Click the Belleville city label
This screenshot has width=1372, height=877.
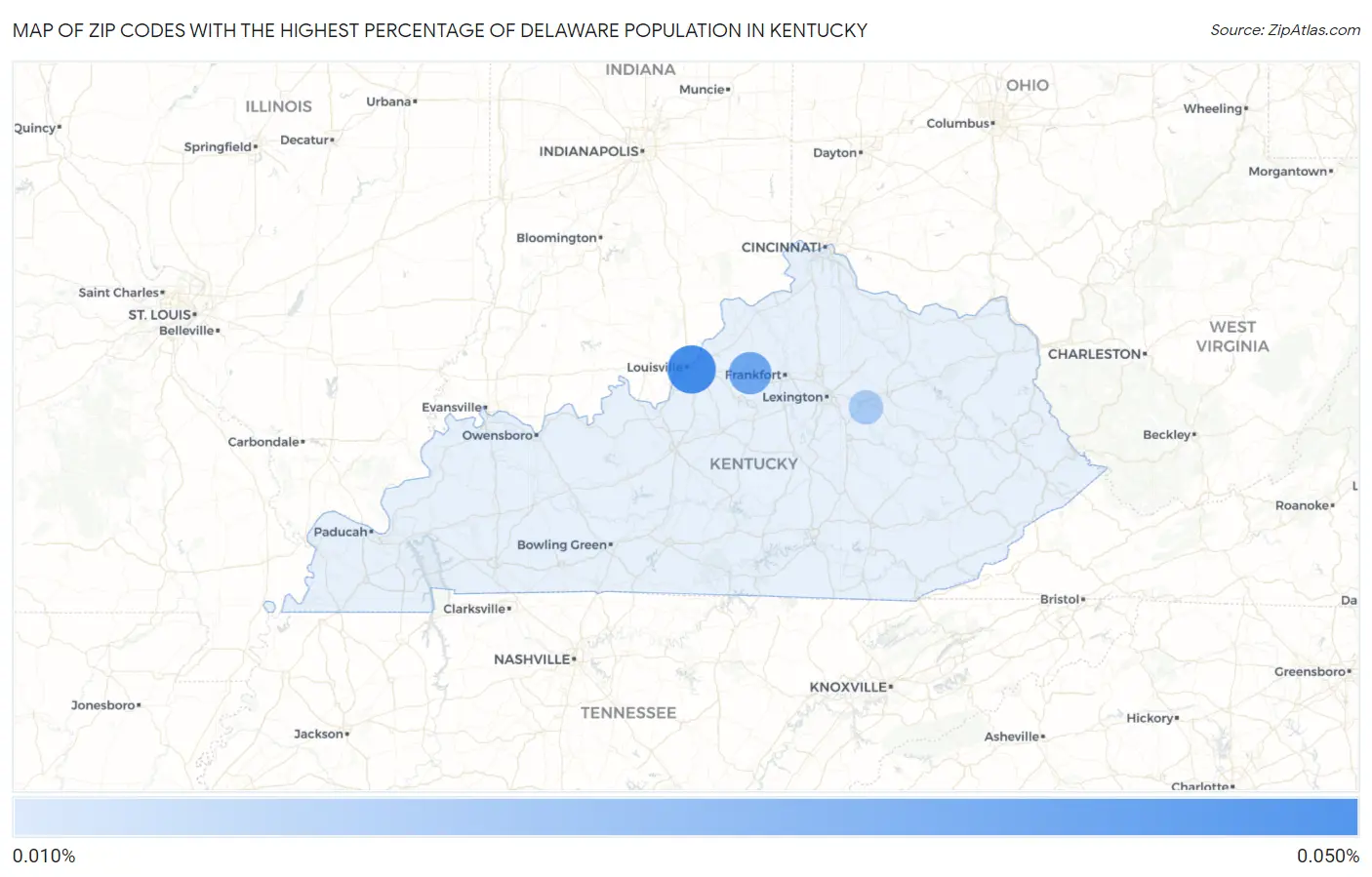click(186, 331)
